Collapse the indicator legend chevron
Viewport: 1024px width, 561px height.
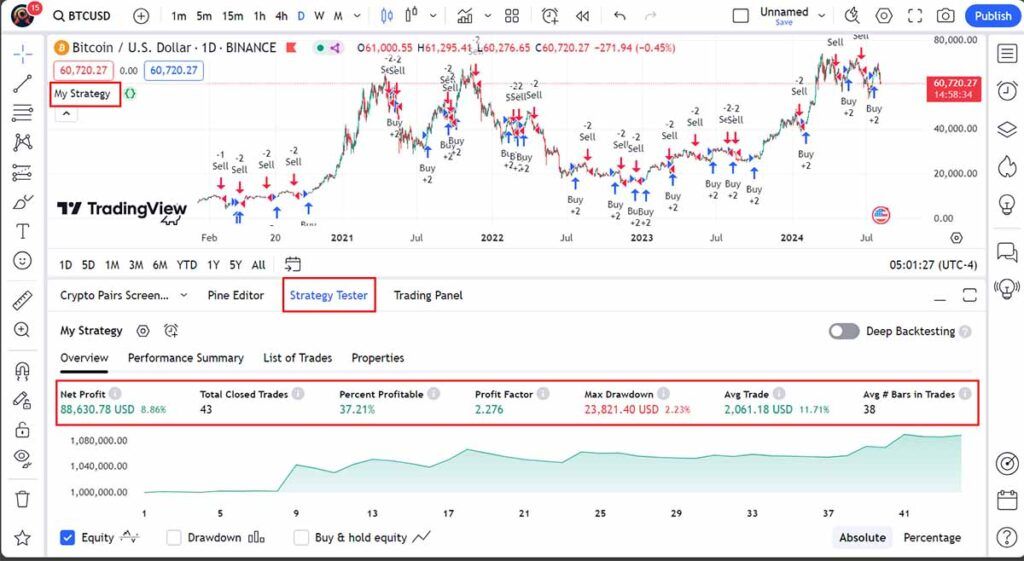point(64,114)
